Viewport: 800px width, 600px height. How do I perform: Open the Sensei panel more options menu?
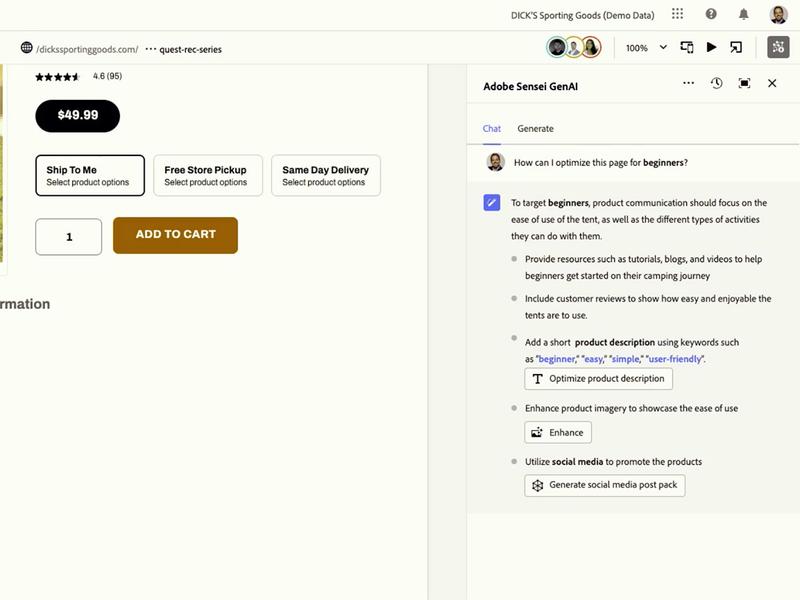click(x=688, y=83)
